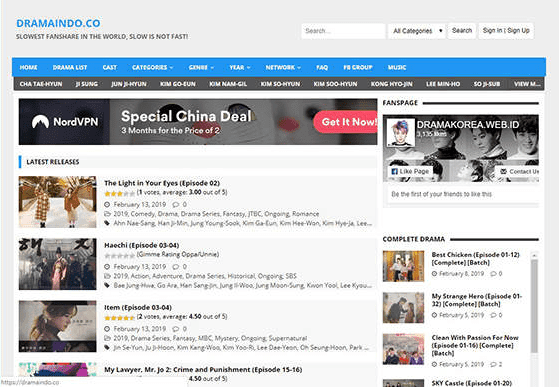Screen dimensions: 559x387
Task: Click the Search button
Action: click(x=462, y=31)
